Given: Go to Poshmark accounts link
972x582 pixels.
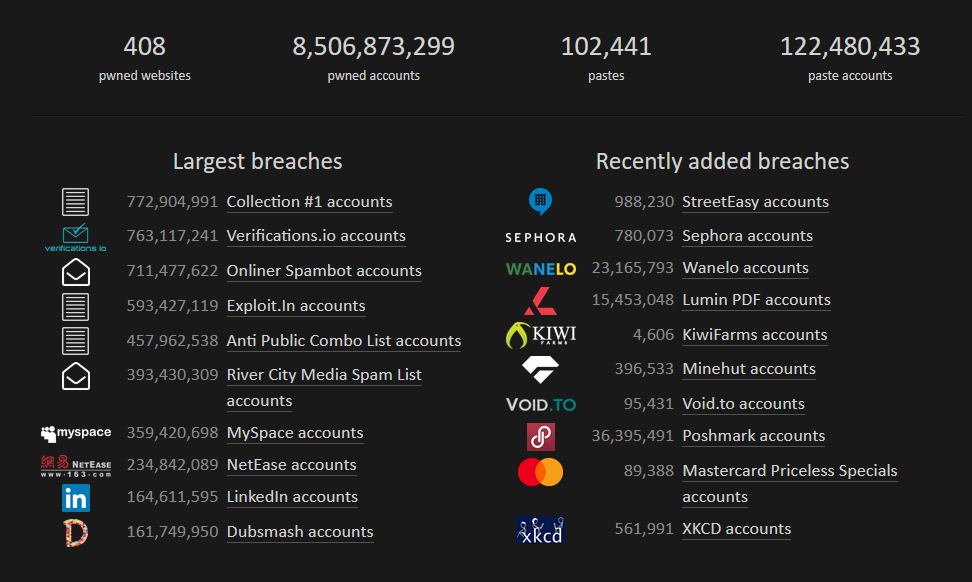Looking at the screenshot, I should [754, 436].
